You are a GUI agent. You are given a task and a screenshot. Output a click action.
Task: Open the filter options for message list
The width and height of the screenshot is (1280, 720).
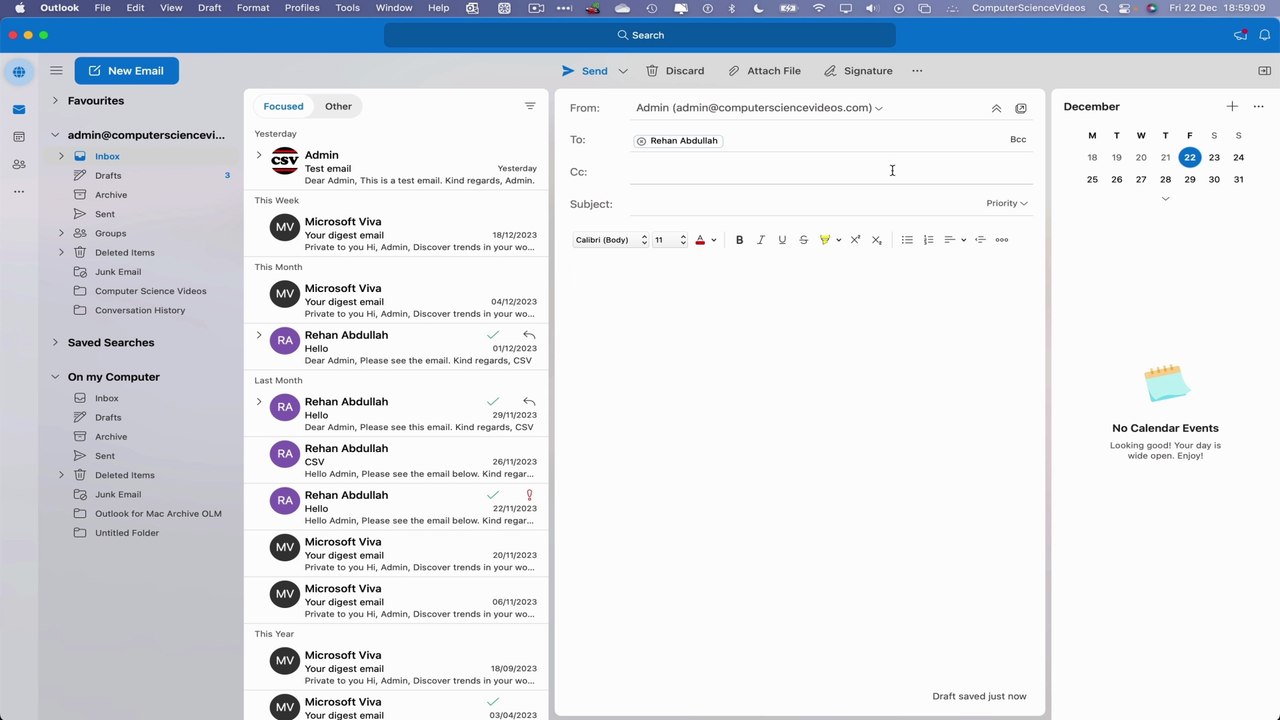click(x=530, y=106)
